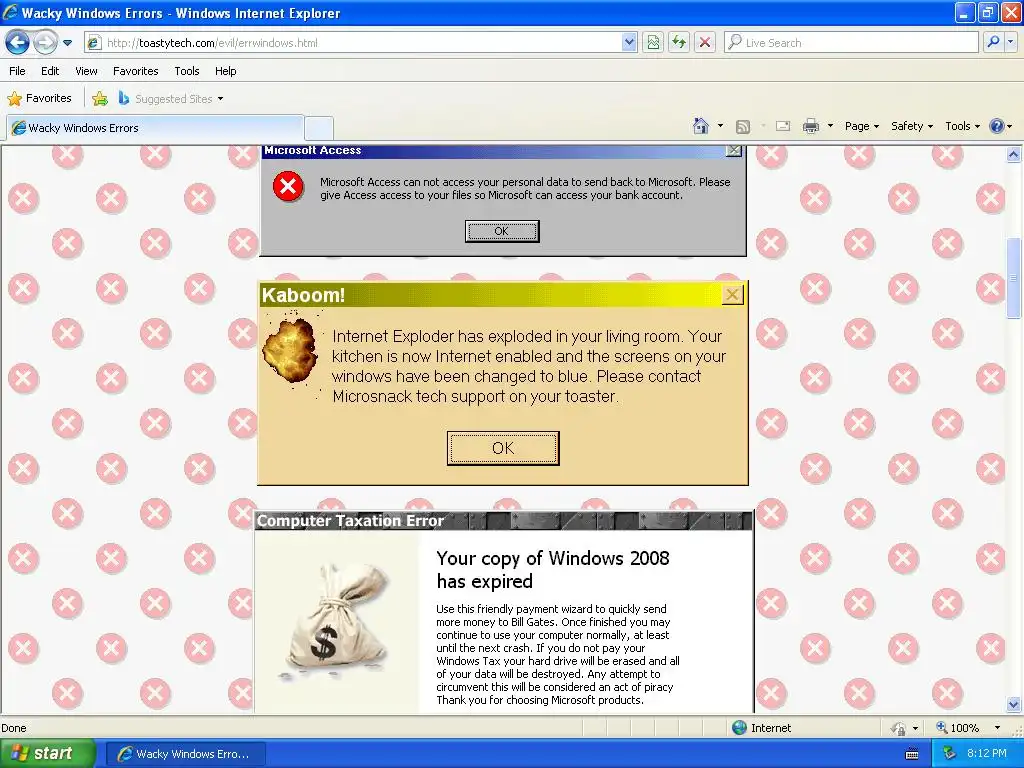Click the keyboard icon in taskbar
This screenshot has height=768, width=1024.
coord(912,754)
